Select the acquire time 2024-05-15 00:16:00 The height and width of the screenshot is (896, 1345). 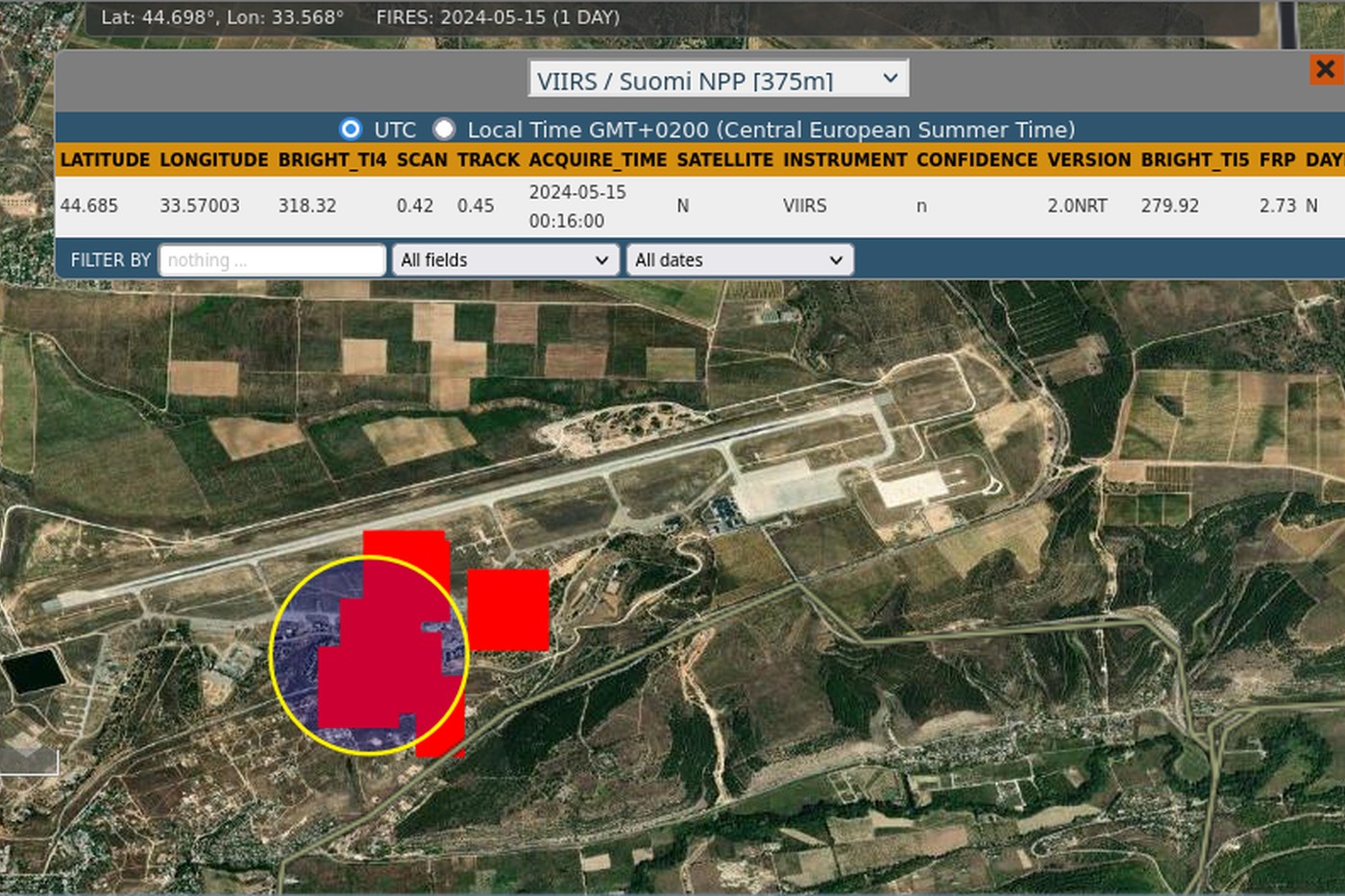pyautogui.click(x=577, y=206)
